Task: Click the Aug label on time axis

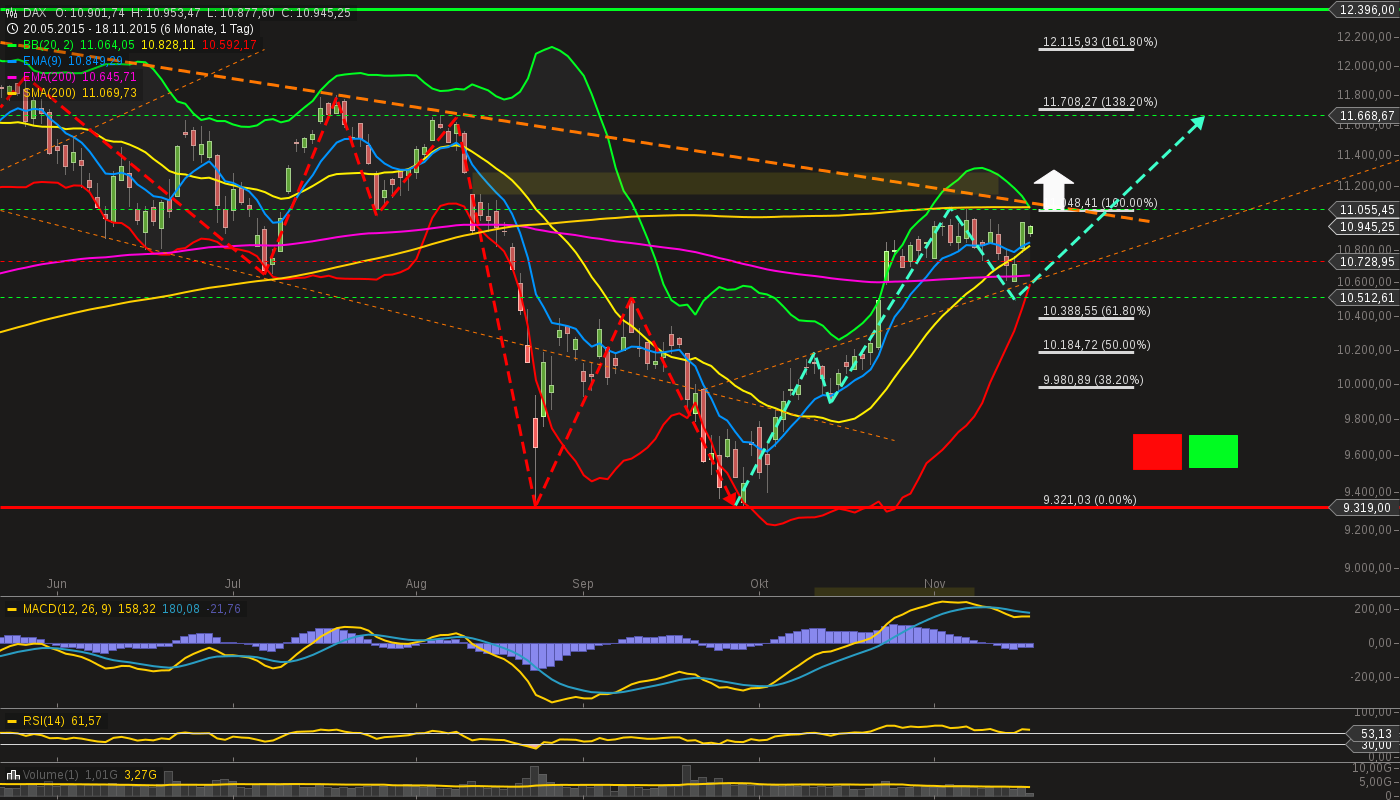Action: click(x=416, y=584)
